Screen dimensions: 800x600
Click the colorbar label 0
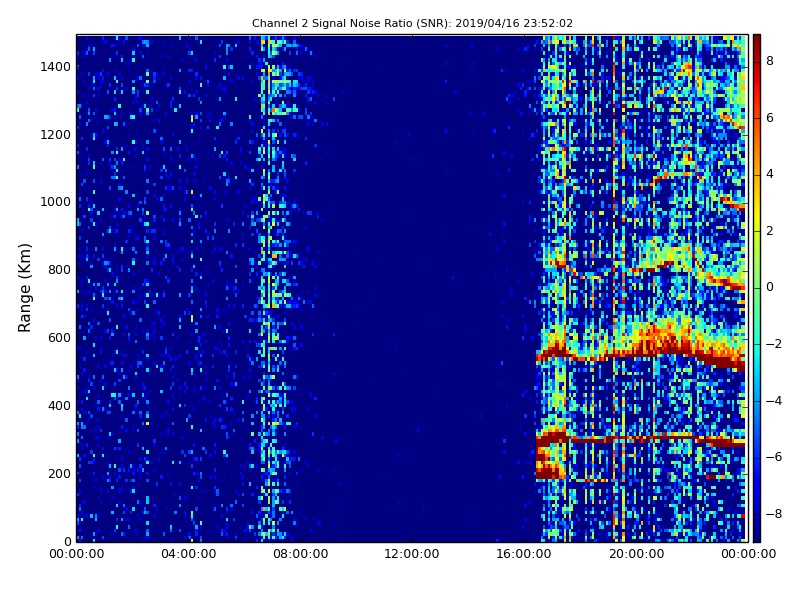[x=770, y=287]
